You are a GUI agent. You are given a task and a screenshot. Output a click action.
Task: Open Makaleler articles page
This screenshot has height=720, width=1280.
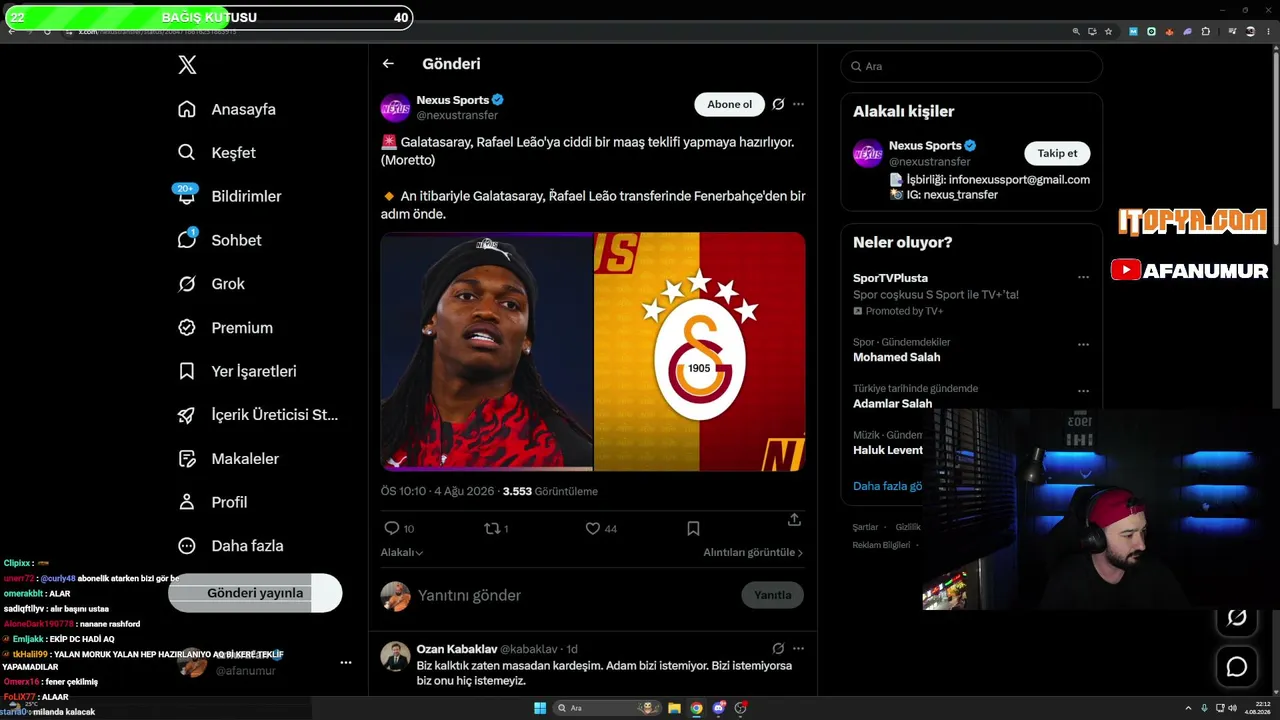point(228,458)
